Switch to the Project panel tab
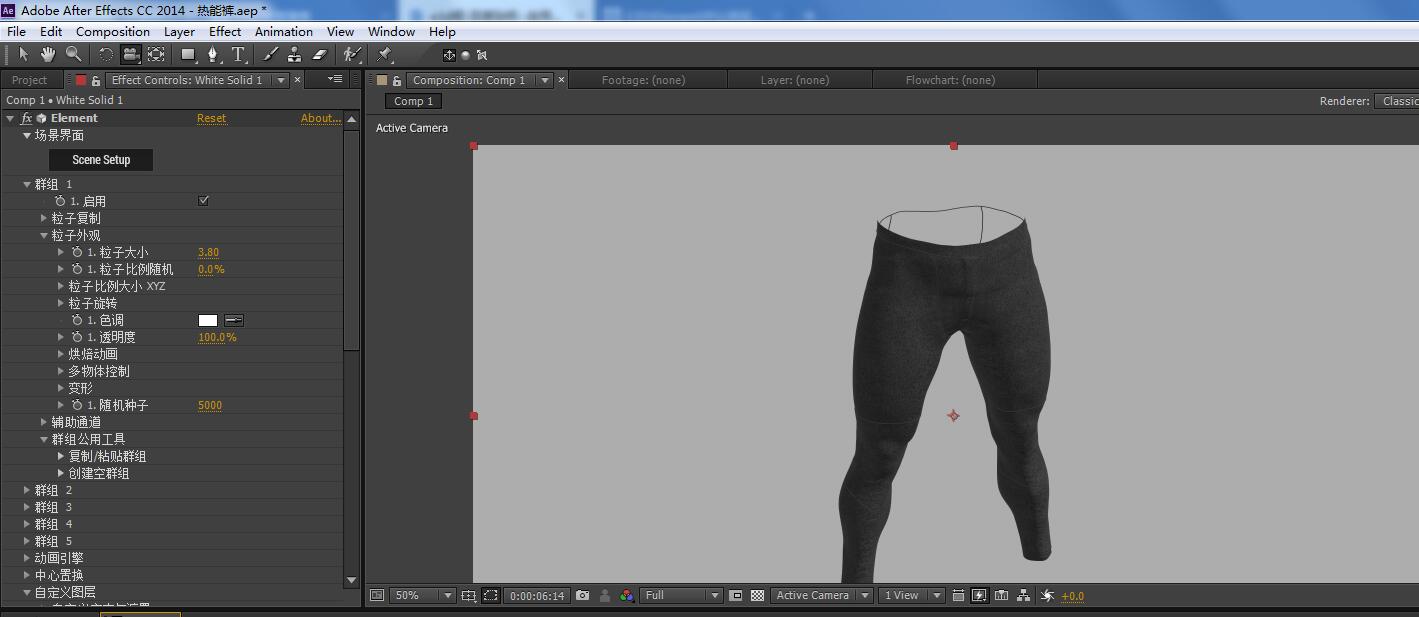This screenshot has height=617, width=1419. click(x=29, y=80)
